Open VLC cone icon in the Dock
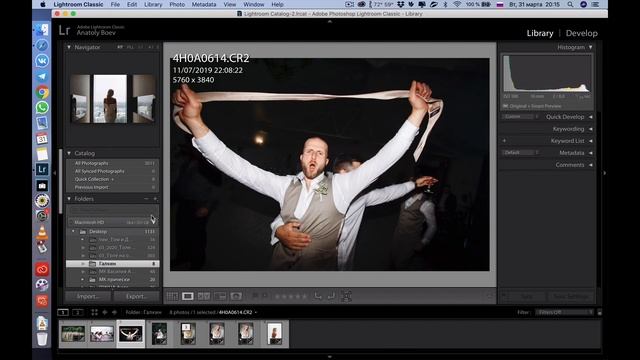 point(42,232)
